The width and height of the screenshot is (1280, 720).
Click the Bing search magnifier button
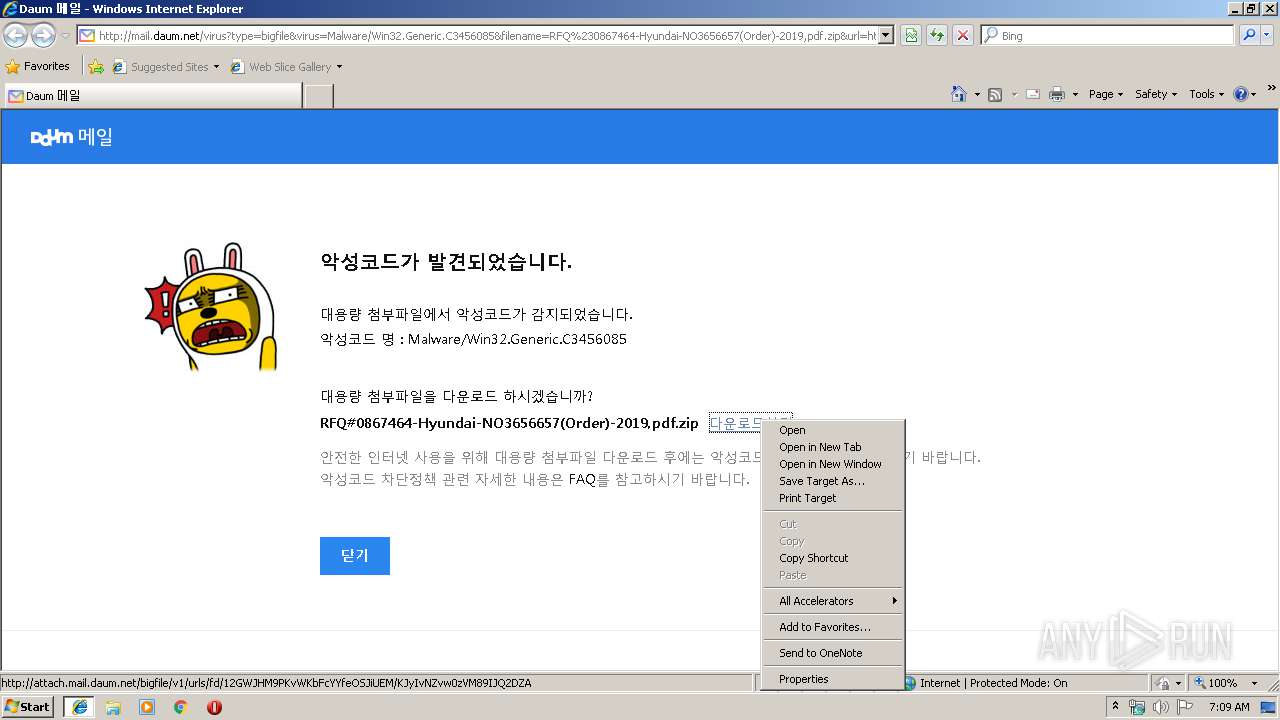click(x=1247, y=35)
